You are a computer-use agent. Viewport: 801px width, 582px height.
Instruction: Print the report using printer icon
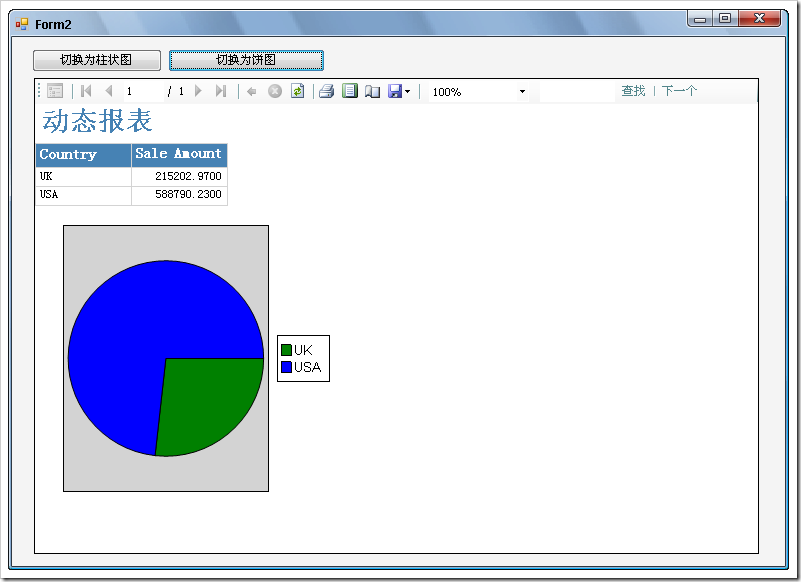pyautogui.click(x=326, y=91)
